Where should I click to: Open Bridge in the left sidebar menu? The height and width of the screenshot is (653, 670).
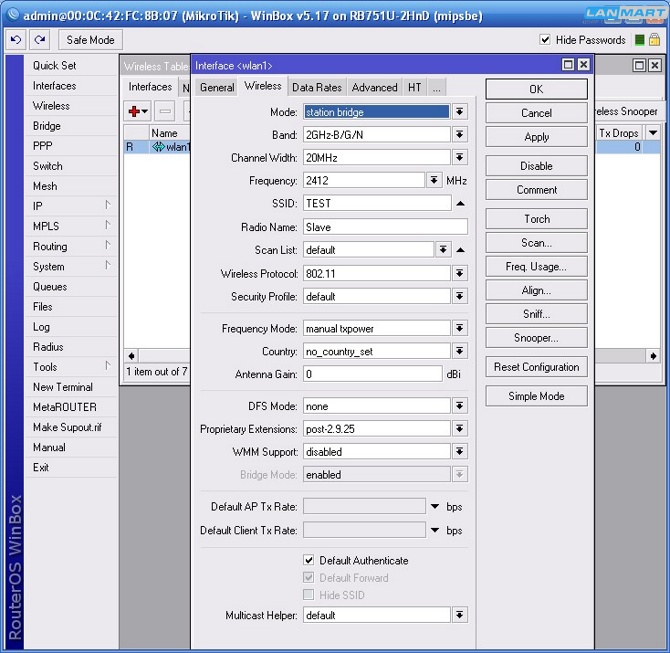click(47, 126)
